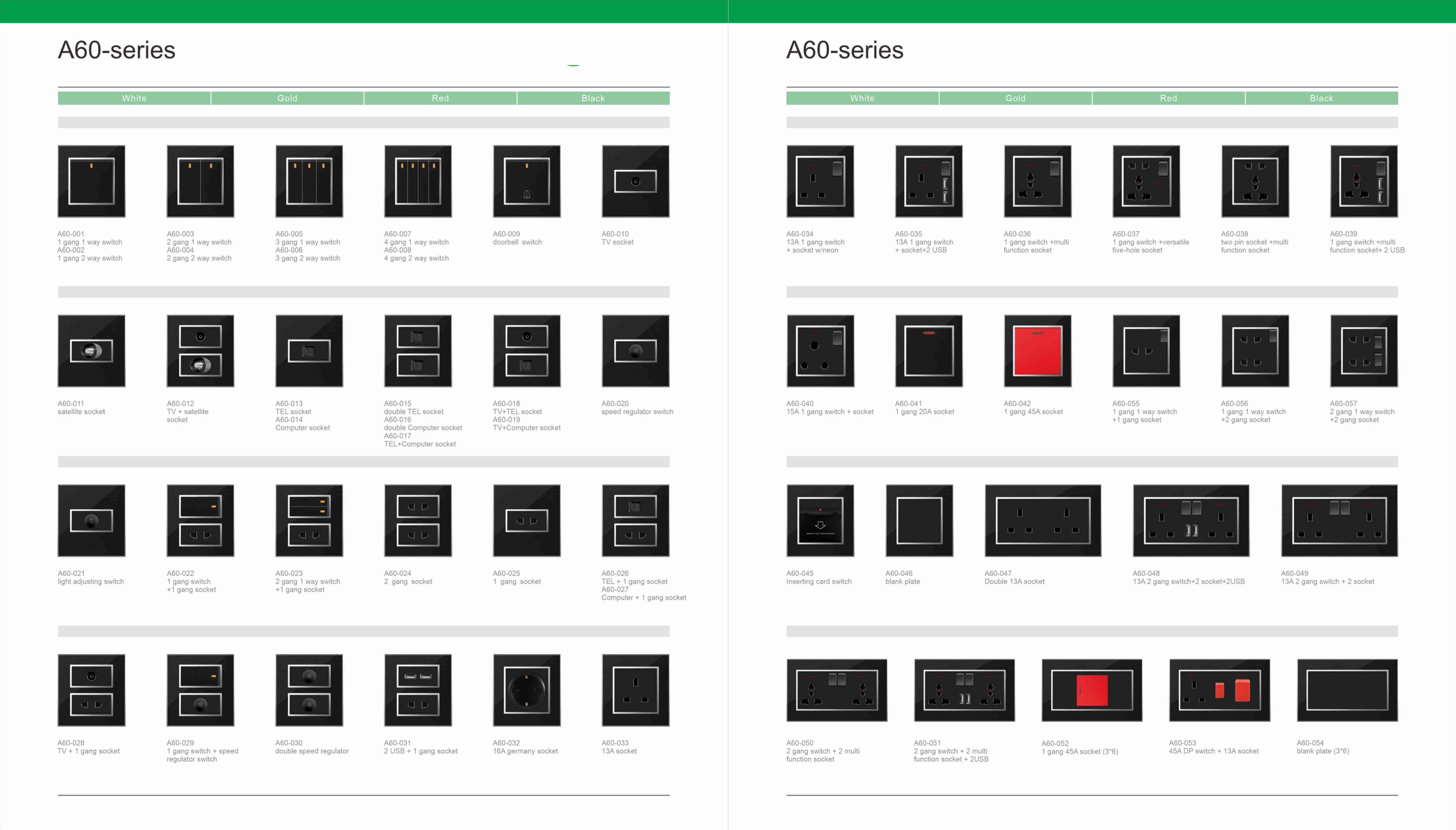
Task: Select the A60-028 TV + socket image
Action: (x=91, y=690)
